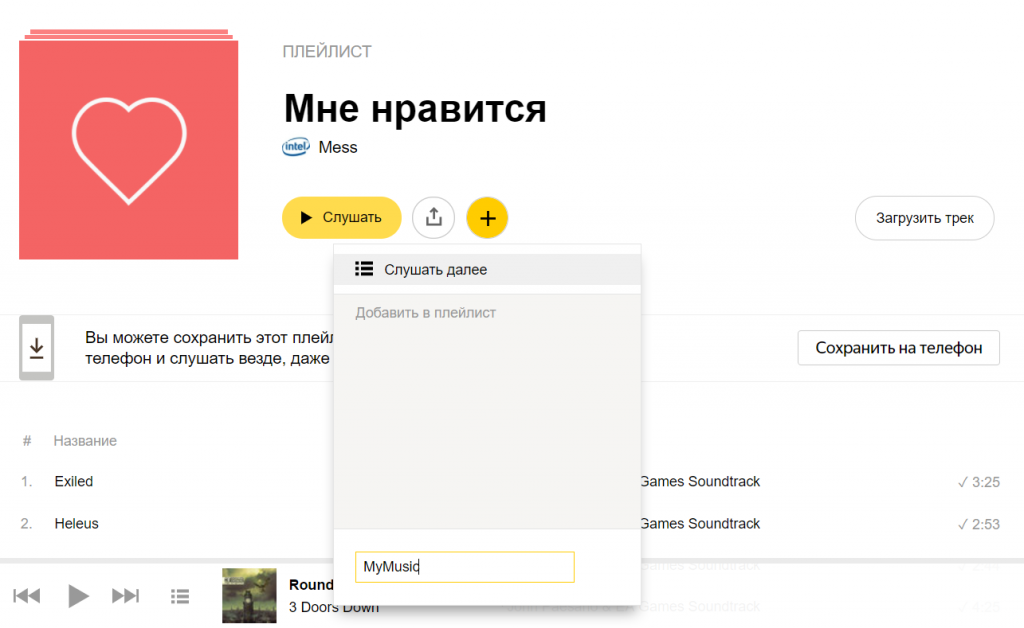Click the 3 Doors Down album thumbnail
The width and height of the screenshot is (1024, 628).
249,595
